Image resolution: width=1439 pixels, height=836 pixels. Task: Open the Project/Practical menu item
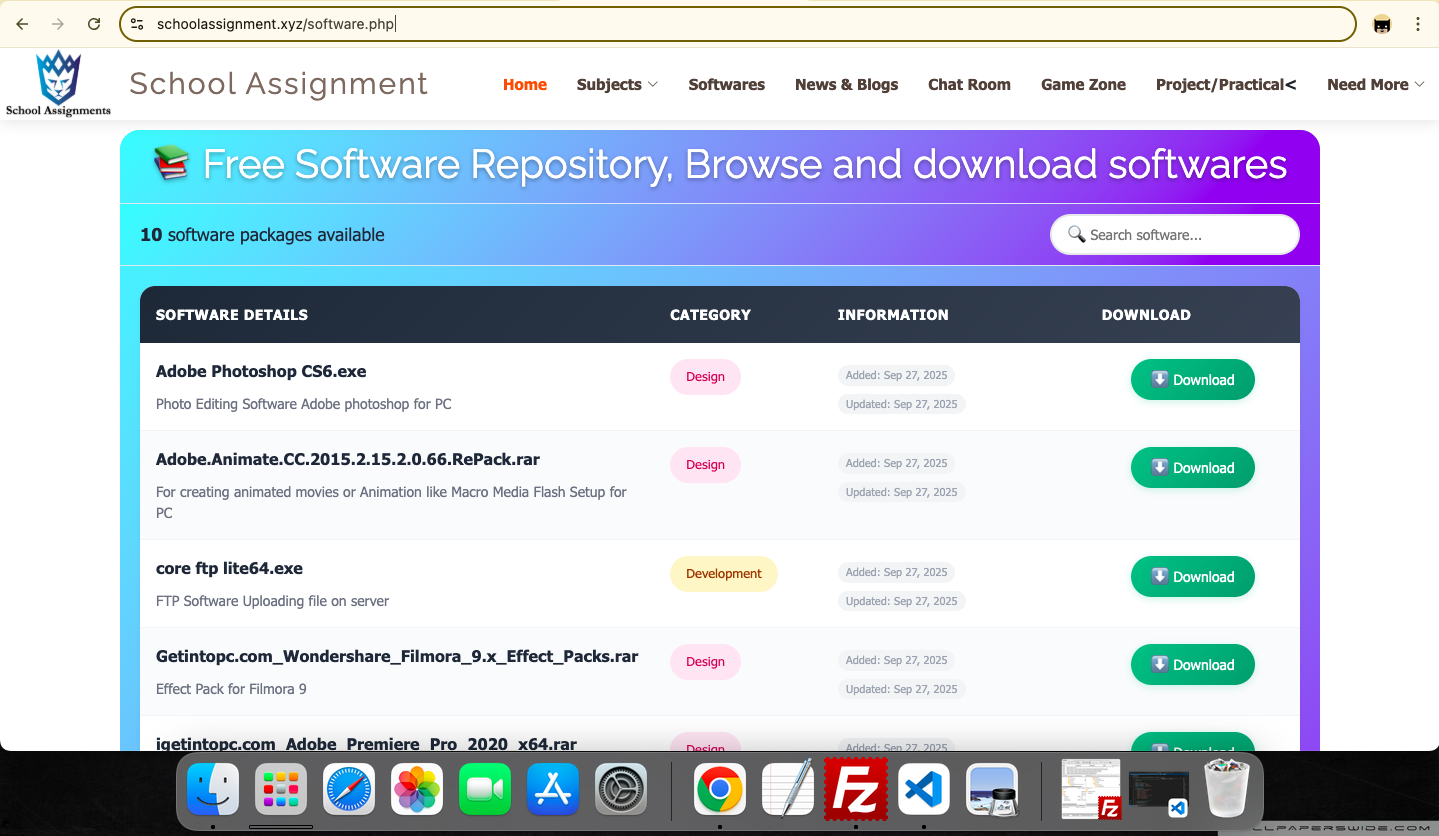tap(1226, 85)
